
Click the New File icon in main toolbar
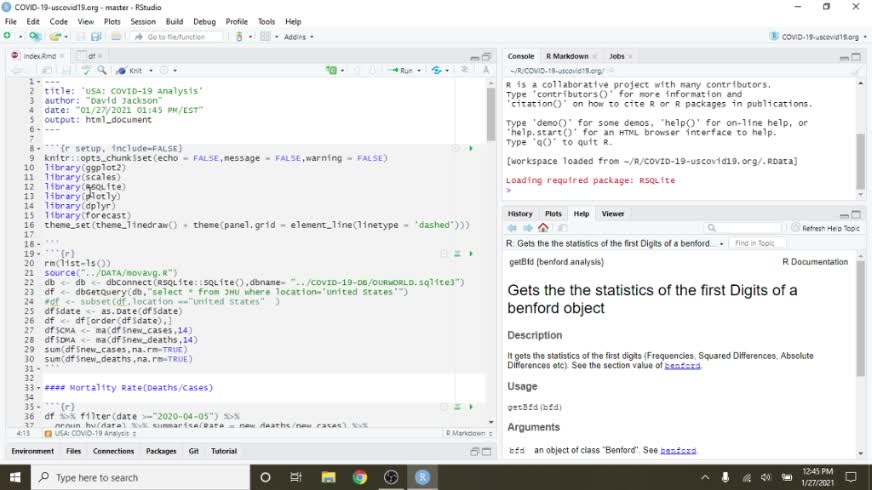point(7,36)
